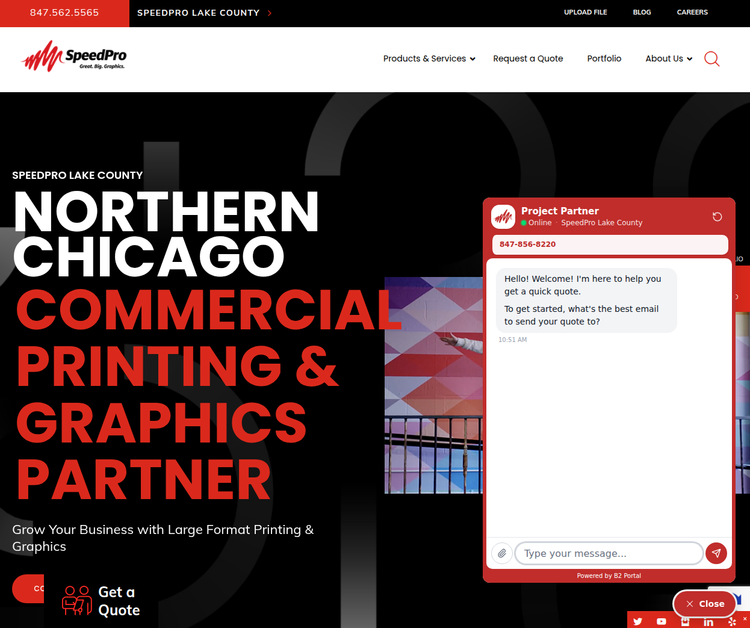This screenshot has height=628, width=750.
Task: Click the Get a Quote floating button
Action: coord(101,601)
